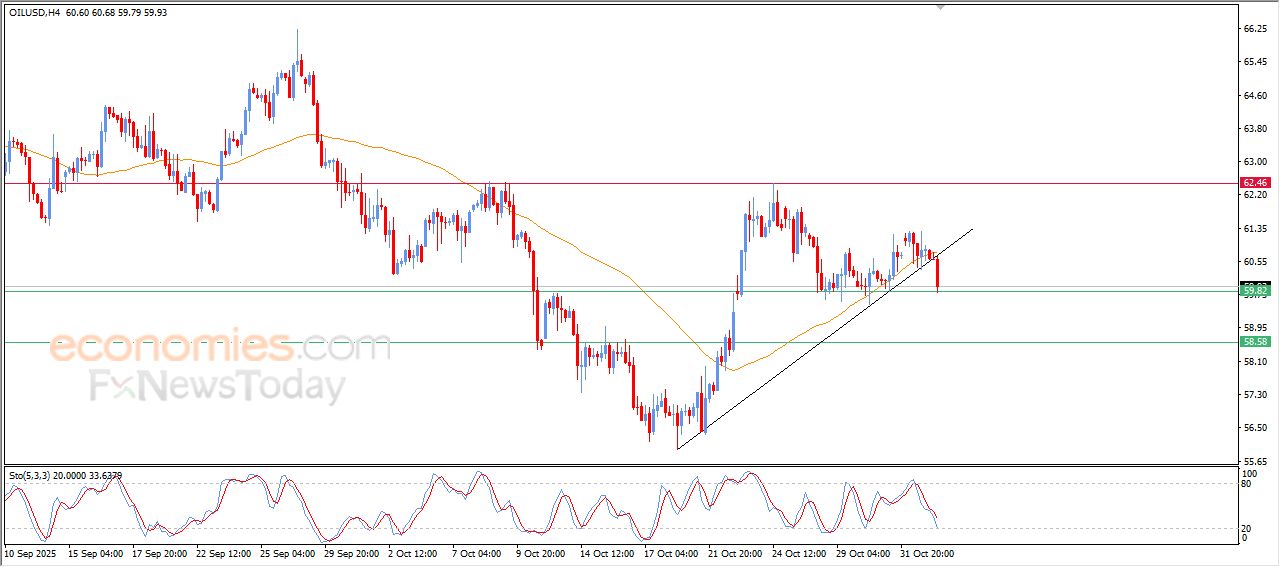Click the 66.25 value on price scale
The image size is (1280, 567).
point(1254,29)
